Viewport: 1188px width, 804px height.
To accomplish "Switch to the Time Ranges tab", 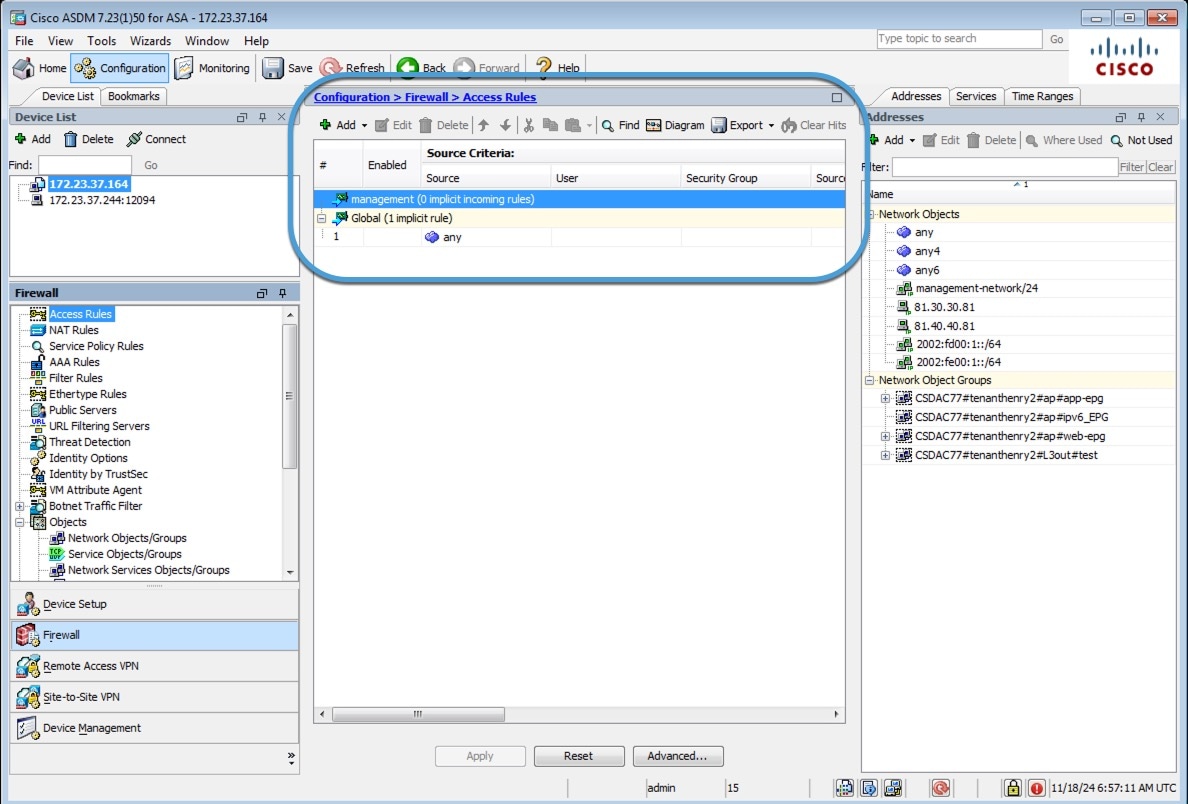I will [1043, 96].
